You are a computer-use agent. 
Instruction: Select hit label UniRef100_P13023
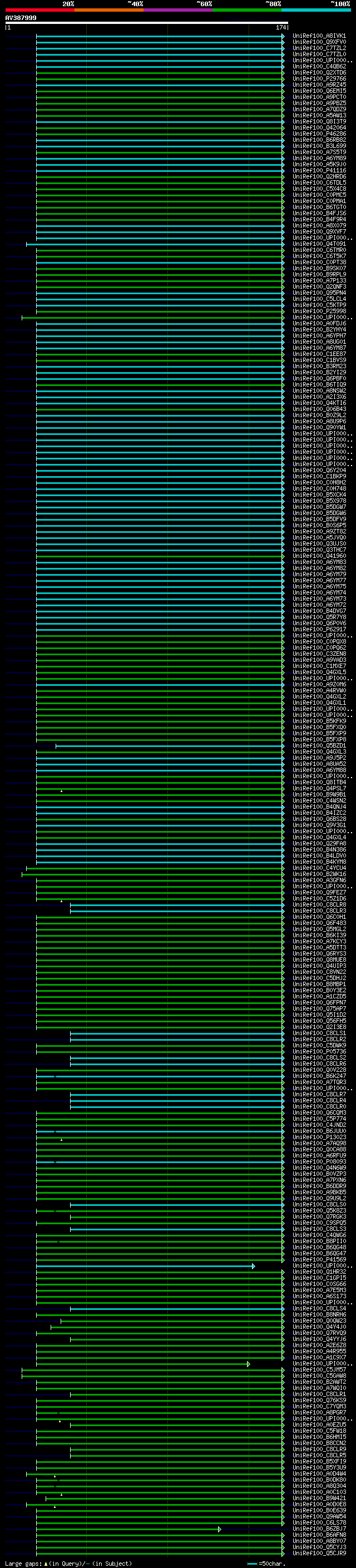(319, 1137)
